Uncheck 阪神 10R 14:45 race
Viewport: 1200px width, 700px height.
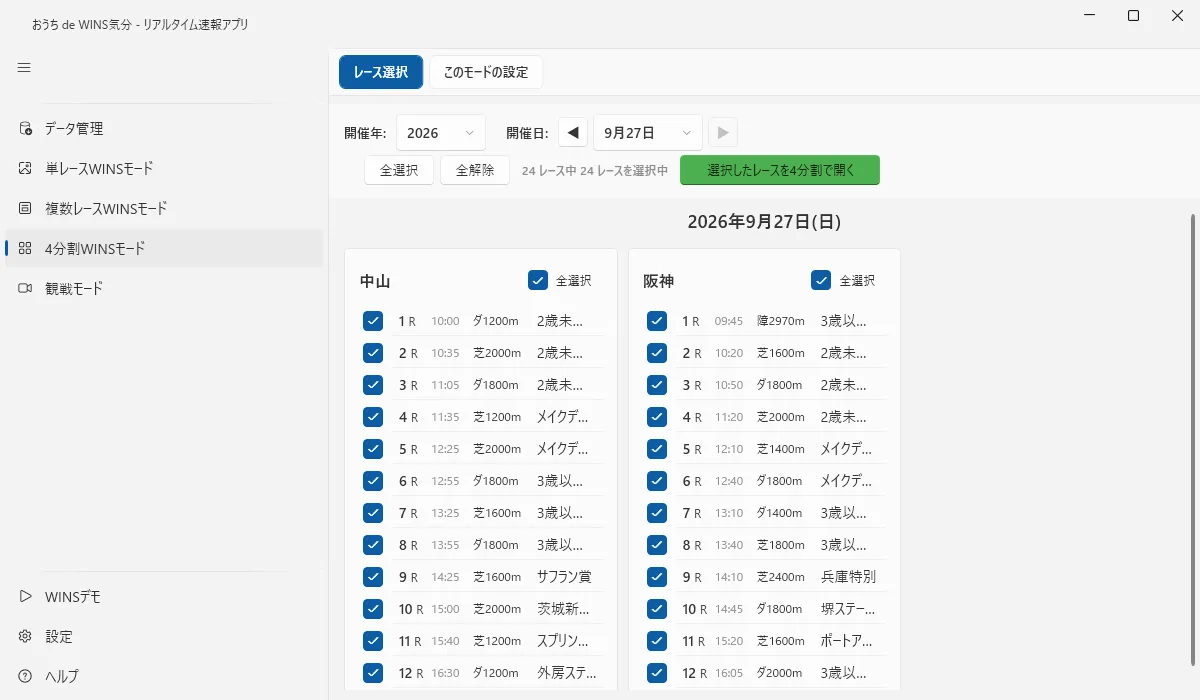pyautogui.click(x=657, y=609)
